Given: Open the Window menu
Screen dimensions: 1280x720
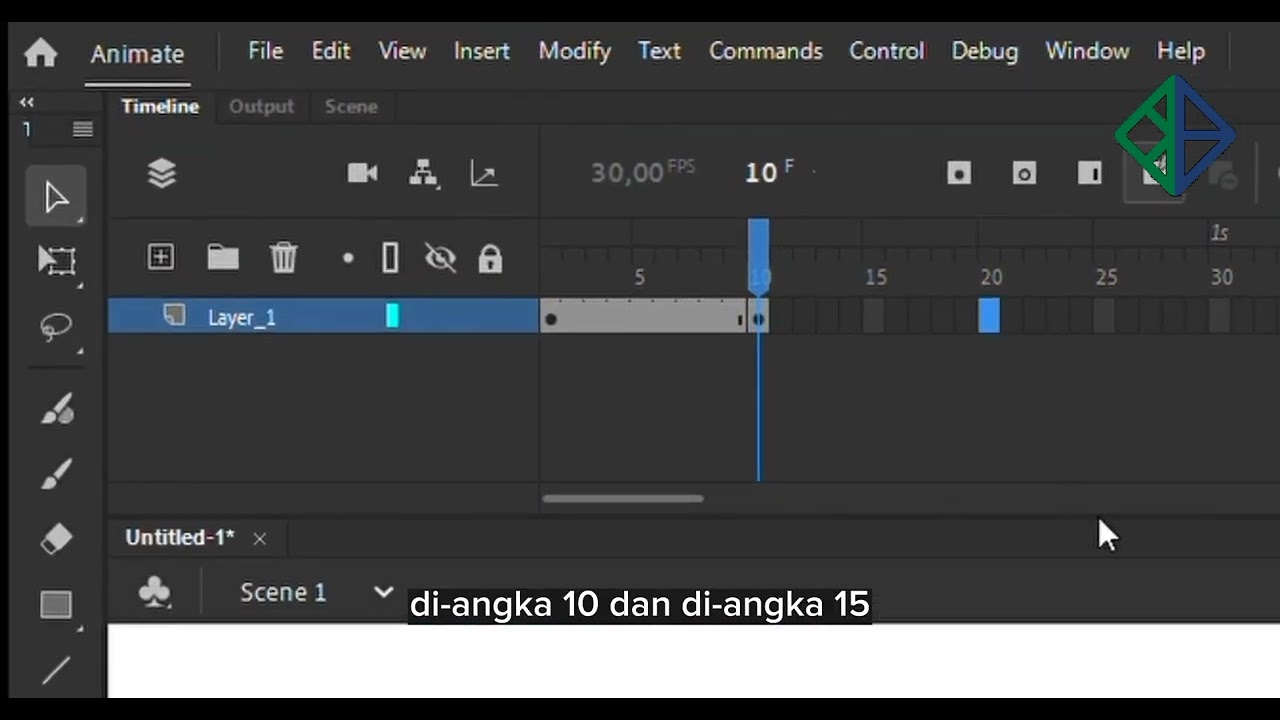Looking at the screenshot, I should pyautogui.click(x=1087, y=51).
